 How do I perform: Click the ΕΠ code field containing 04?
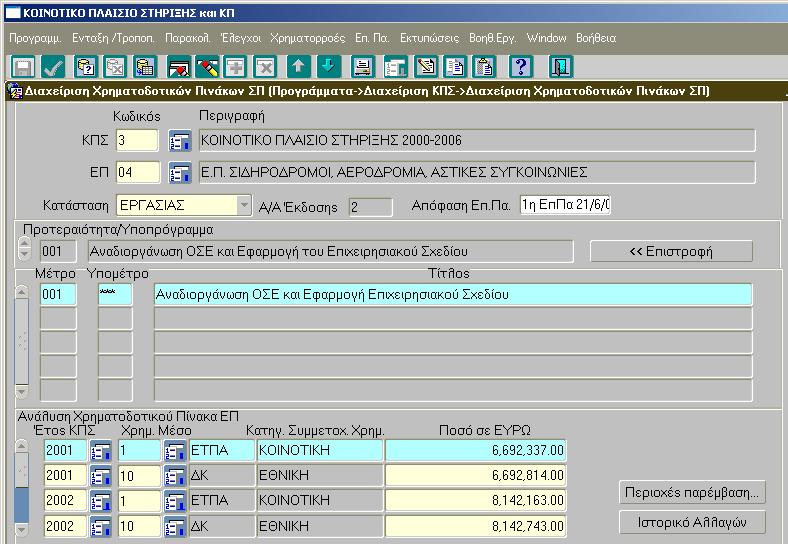(138, 172)
